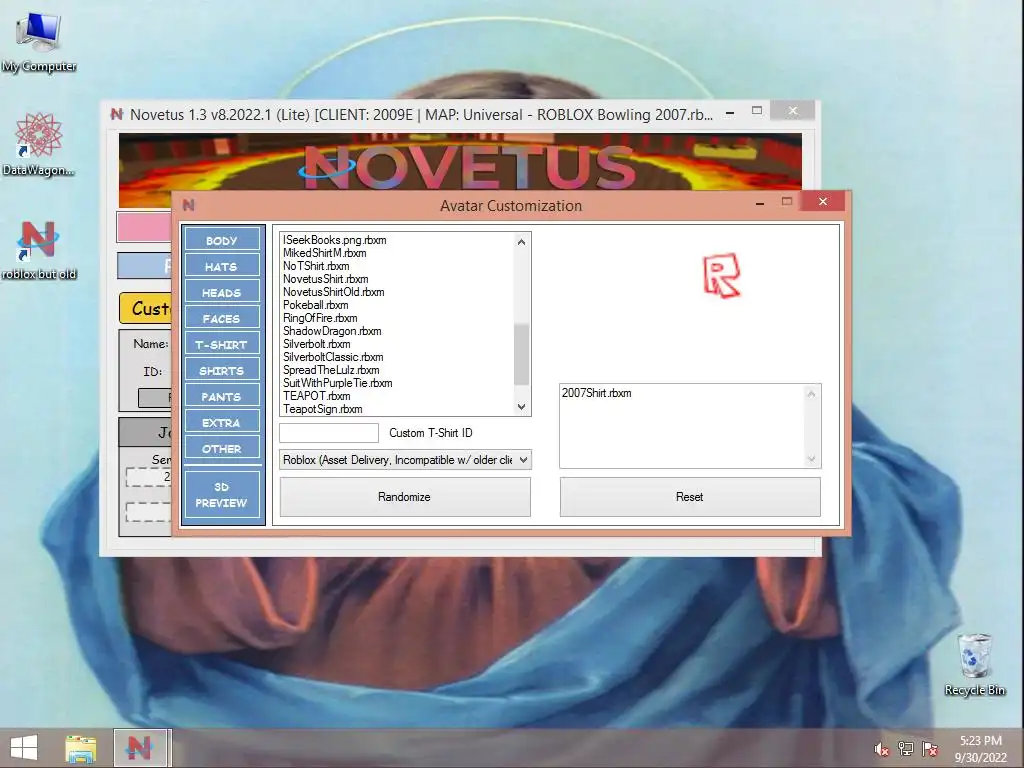Open the Windows Start button
Image resolution: width=1024 pixels, height=768 pixels.
click(24, 748)
